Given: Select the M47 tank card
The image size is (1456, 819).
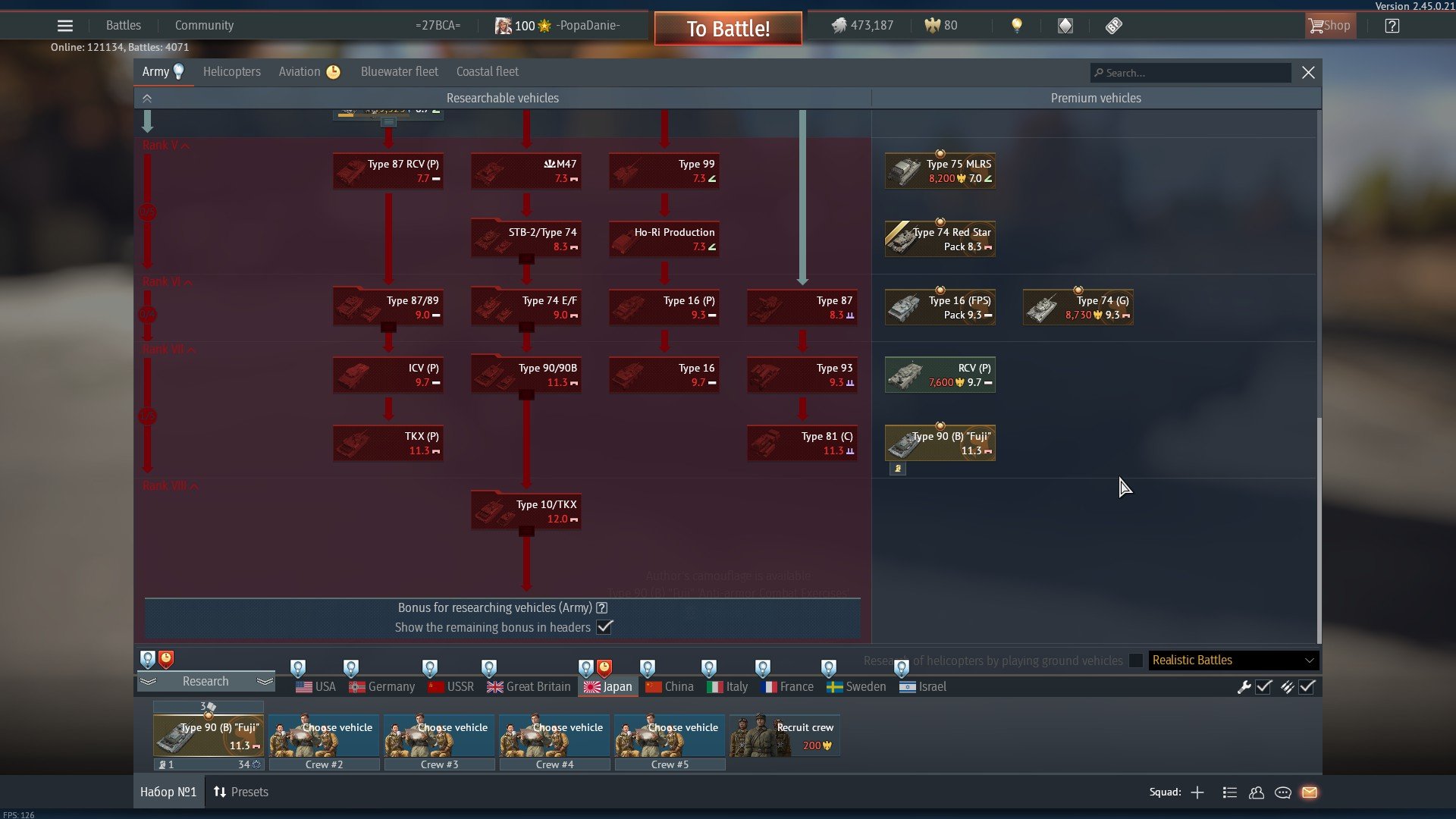Looking at the screenshot, I should coord(526,171).
